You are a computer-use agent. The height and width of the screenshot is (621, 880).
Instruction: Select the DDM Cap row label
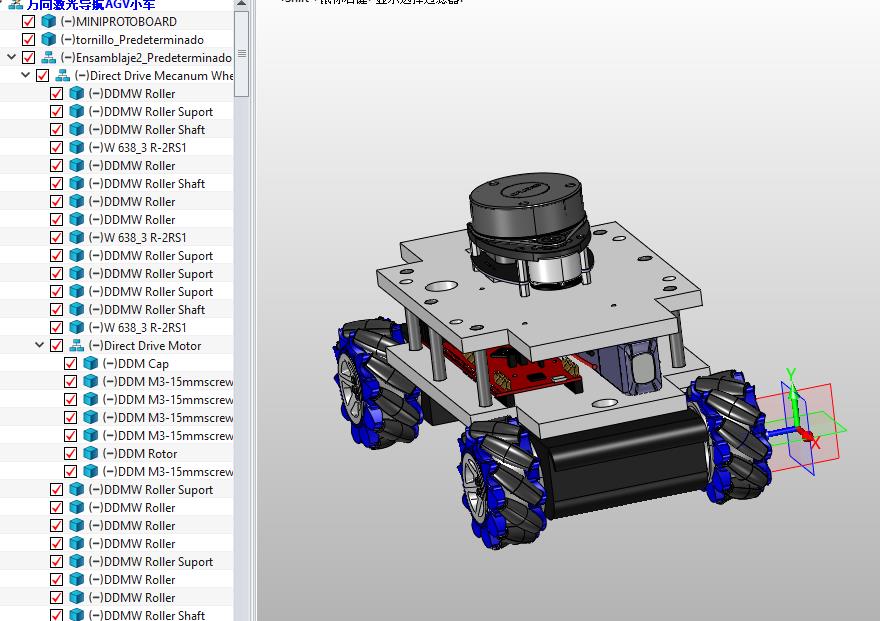(x=135, y=364)
